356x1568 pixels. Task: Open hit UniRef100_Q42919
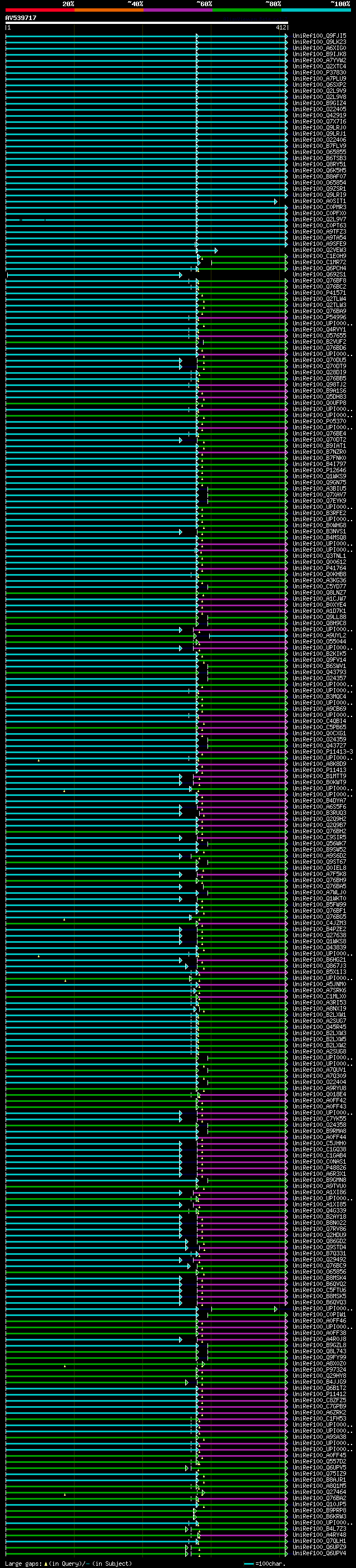(319, 116)
